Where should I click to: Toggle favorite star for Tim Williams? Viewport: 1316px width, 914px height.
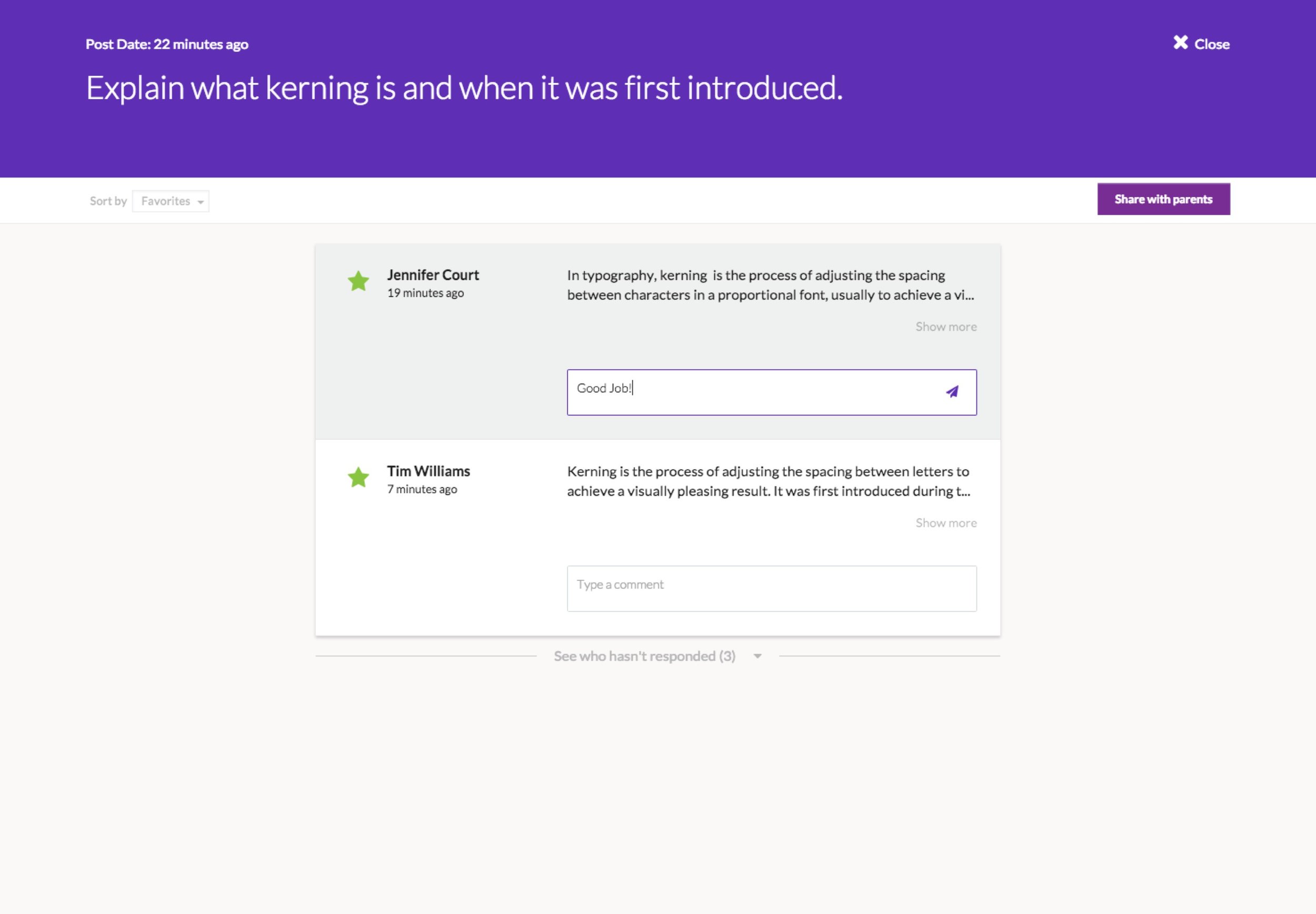(x=358, y=477)
